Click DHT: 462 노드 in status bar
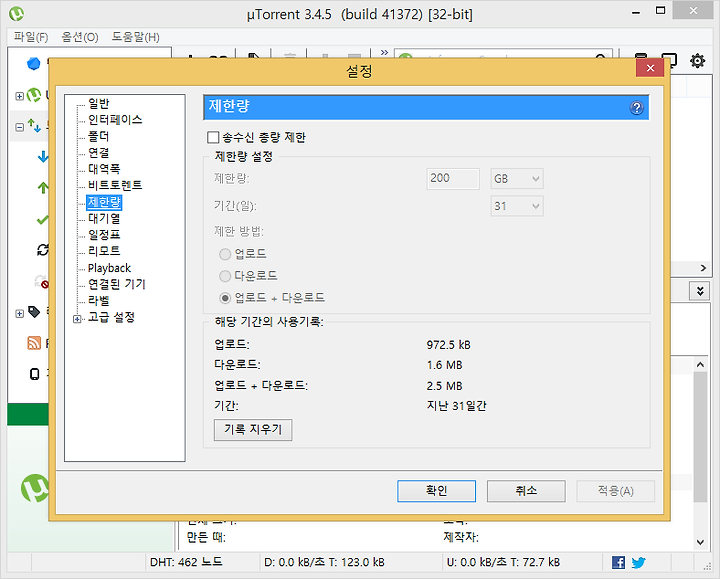This screenshot has height=579, width=720. (x=186, y=562)
